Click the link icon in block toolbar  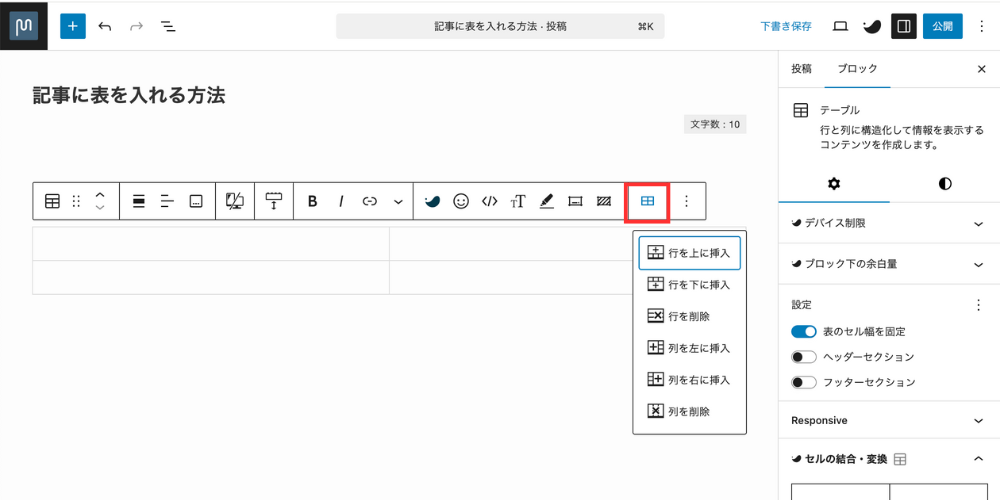click(370, 201)
